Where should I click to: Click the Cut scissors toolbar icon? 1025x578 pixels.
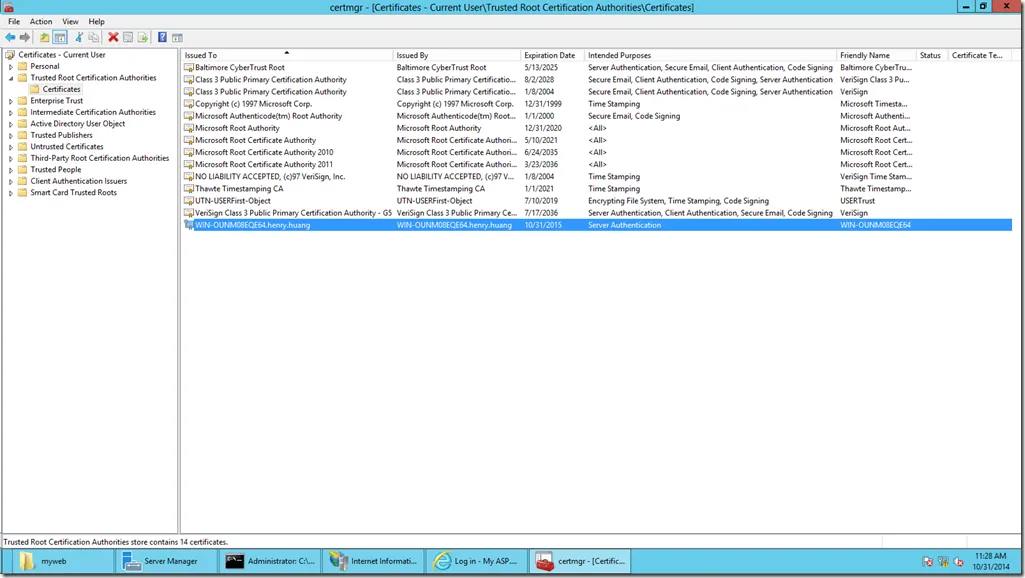[x=78, y=37]
